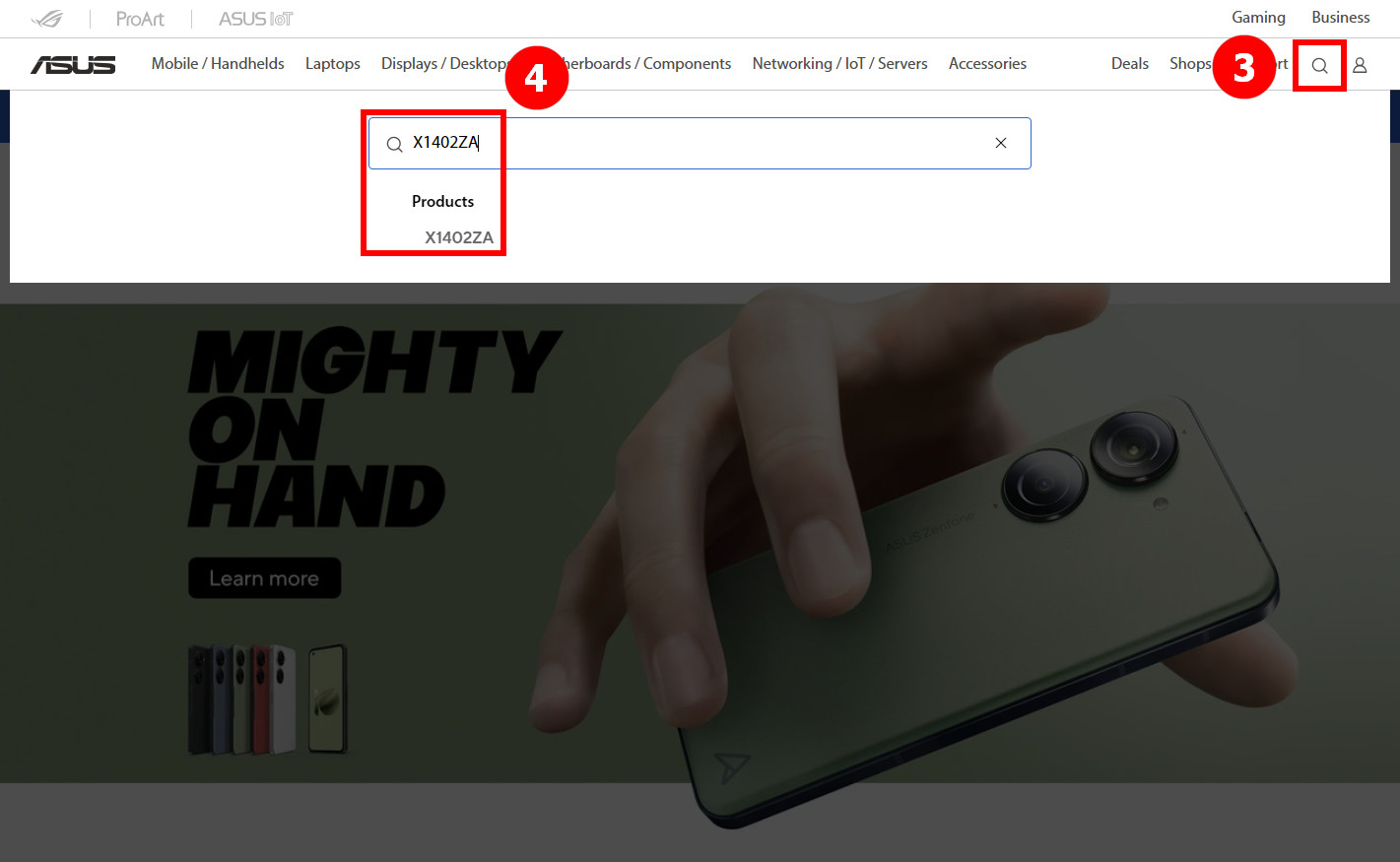
Task: Select the X1402ZA product suggestion
Action: tap(459, 237)
